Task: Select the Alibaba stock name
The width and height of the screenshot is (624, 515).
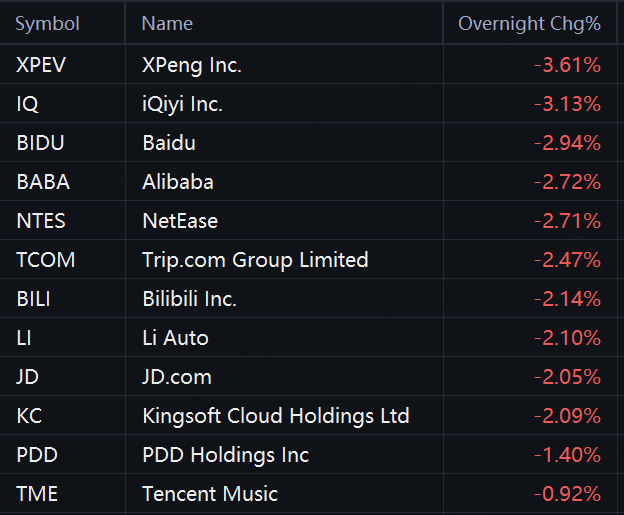Action: (x=178, y=182)
